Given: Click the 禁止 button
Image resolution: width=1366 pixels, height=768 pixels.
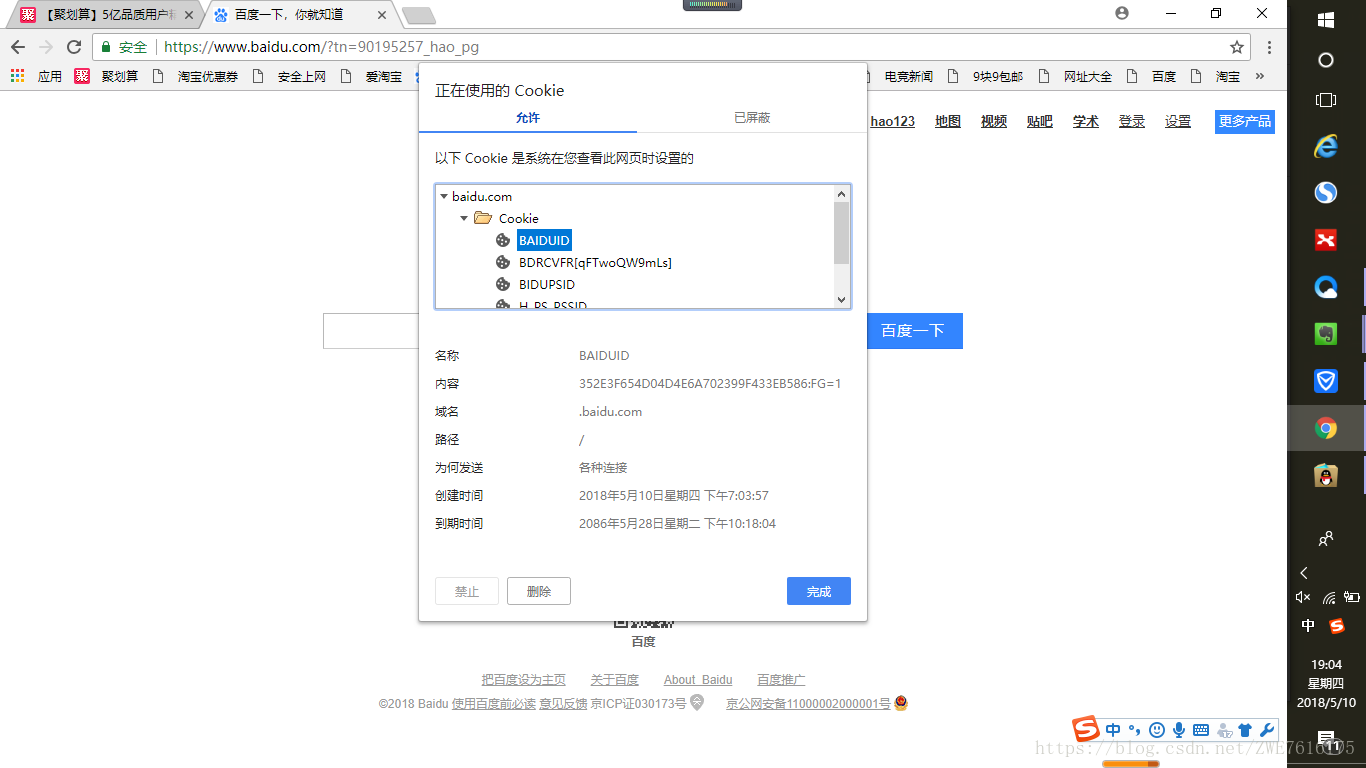Looking at the screenshot, I should 467,591.
